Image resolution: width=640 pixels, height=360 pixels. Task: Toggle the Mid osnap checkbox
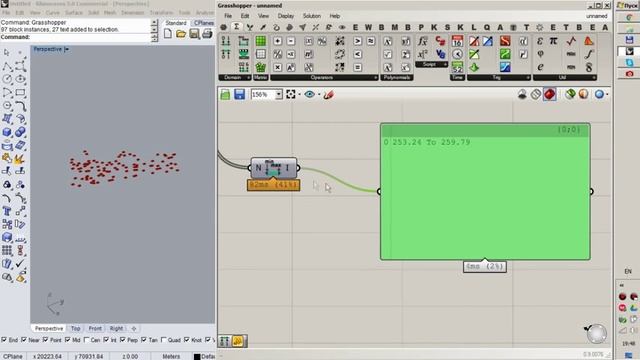[x=67, y=340]
